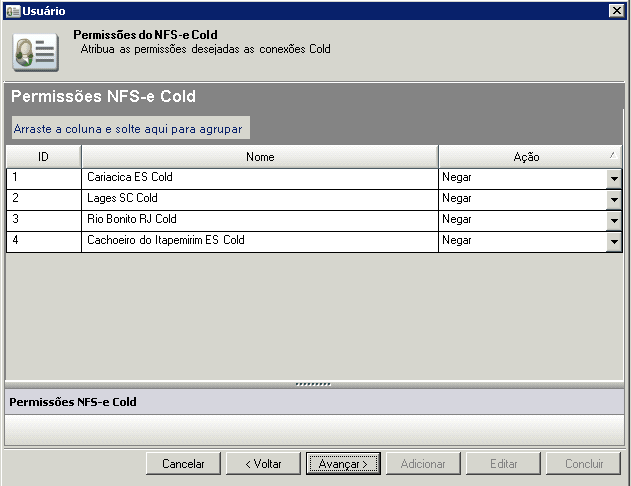Click the user card icon in header

pyautogui.click(x=35, y=51)
